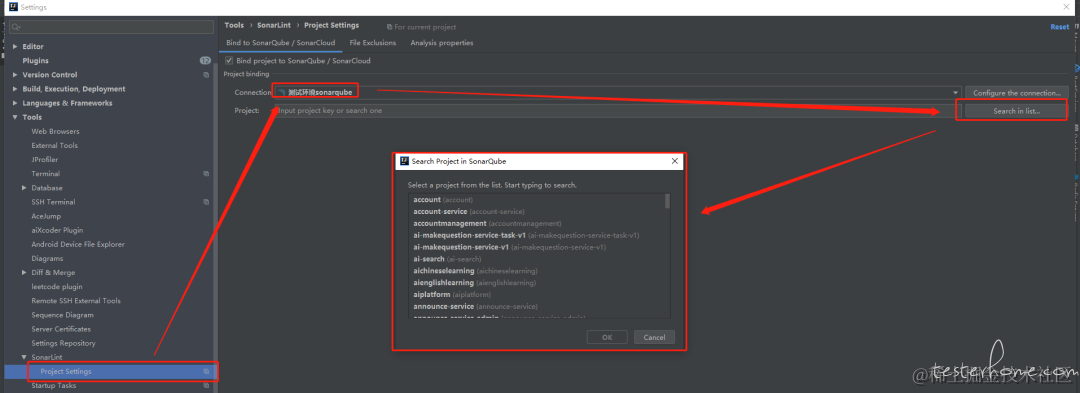1080x393 pixels.
Task: Click project-level icon beside SSH Terminal
Action: pyautogui.click(x=206, y=202)
